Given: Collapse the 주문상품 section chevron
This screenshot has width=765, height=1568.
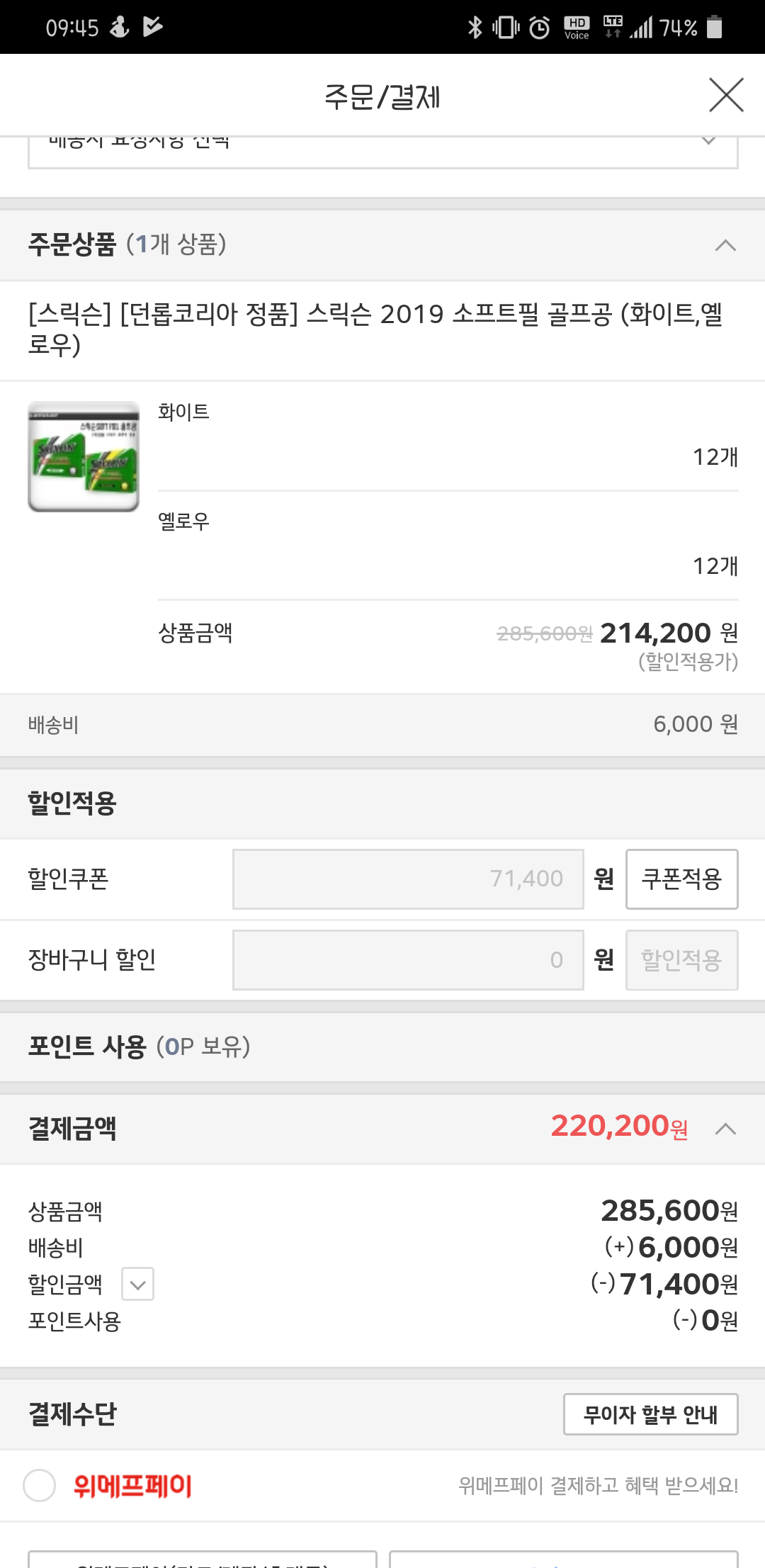Looking at the screenshot, I should 725,245.
